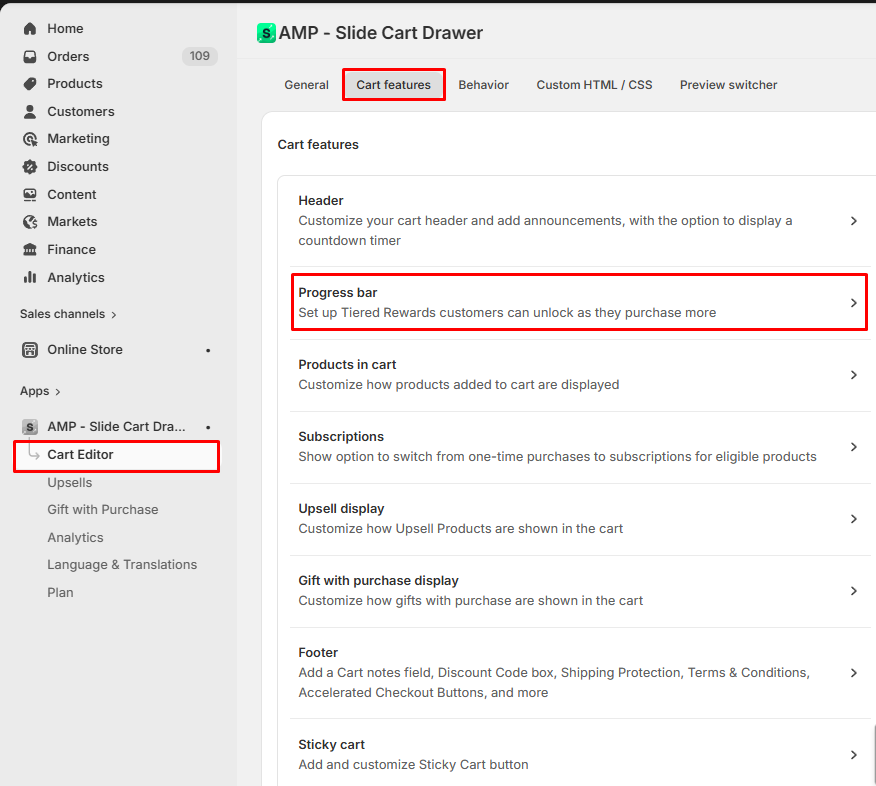This screenshot has height=786, width=876.
Task: Open the Progress bar settings row
Action: (580, 302)
